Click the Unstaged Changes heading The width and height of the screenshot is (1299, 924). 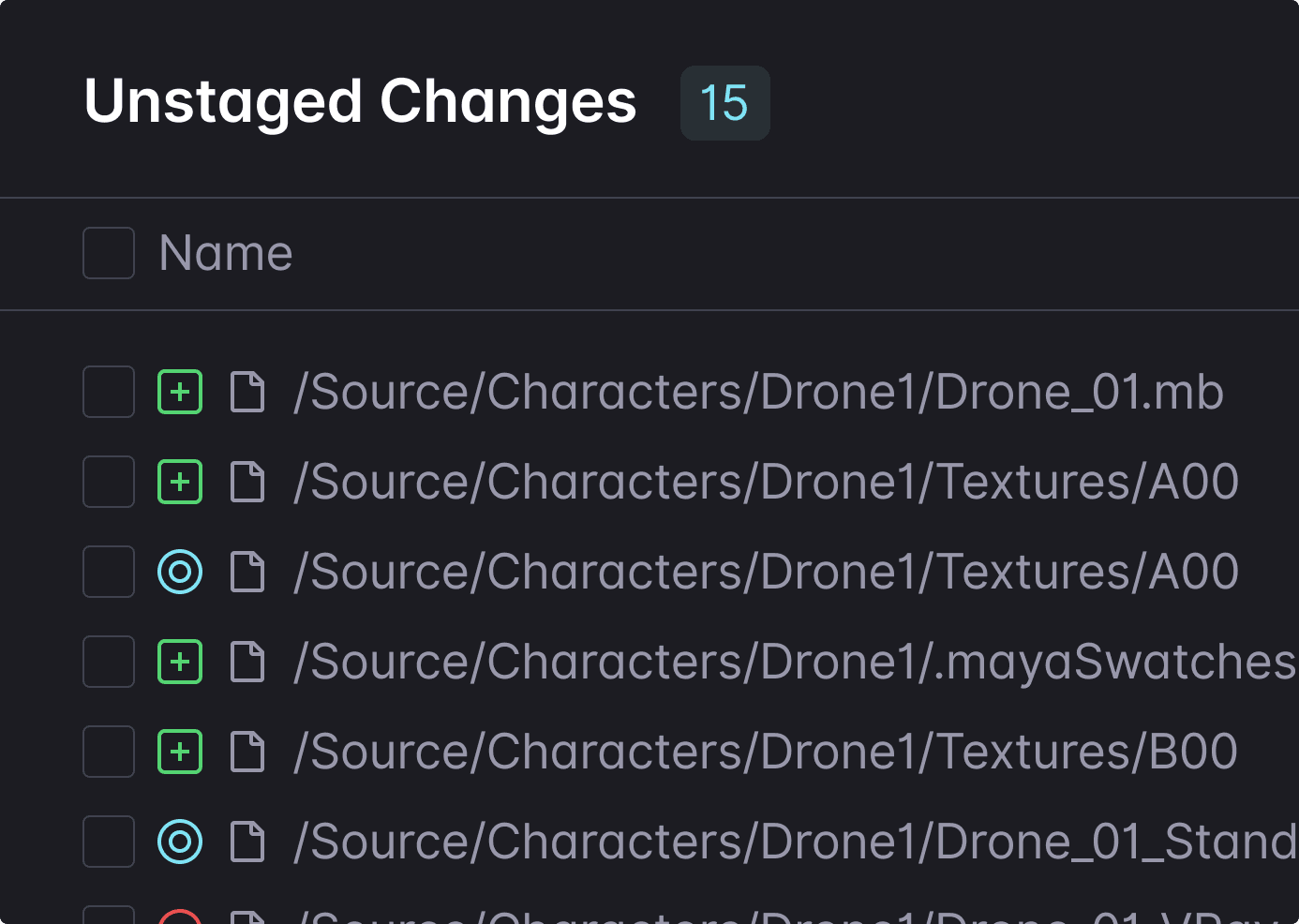pyautogui.click(x=360, y=101)
